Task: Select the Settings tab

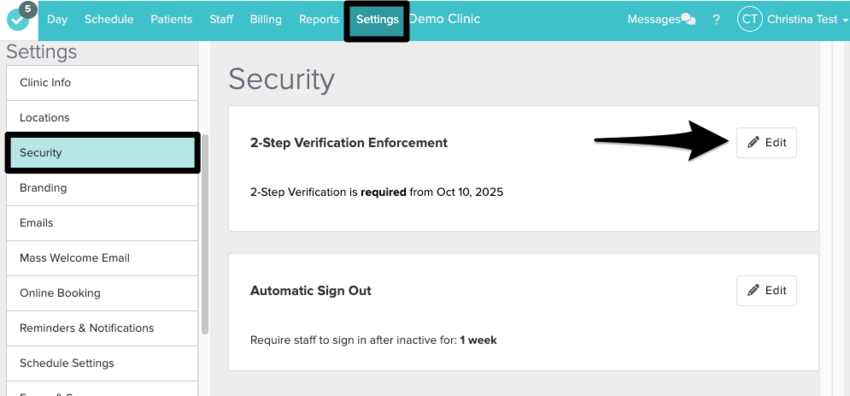Action: point(377,20)
